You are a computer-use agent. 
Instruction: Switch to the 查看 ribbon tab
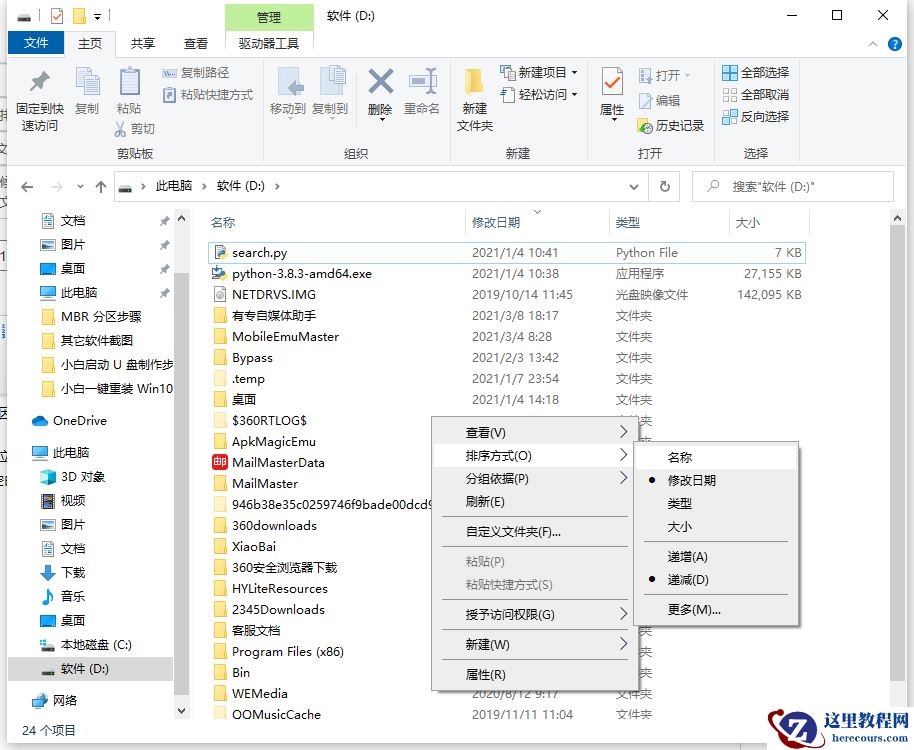coord(195,43)
